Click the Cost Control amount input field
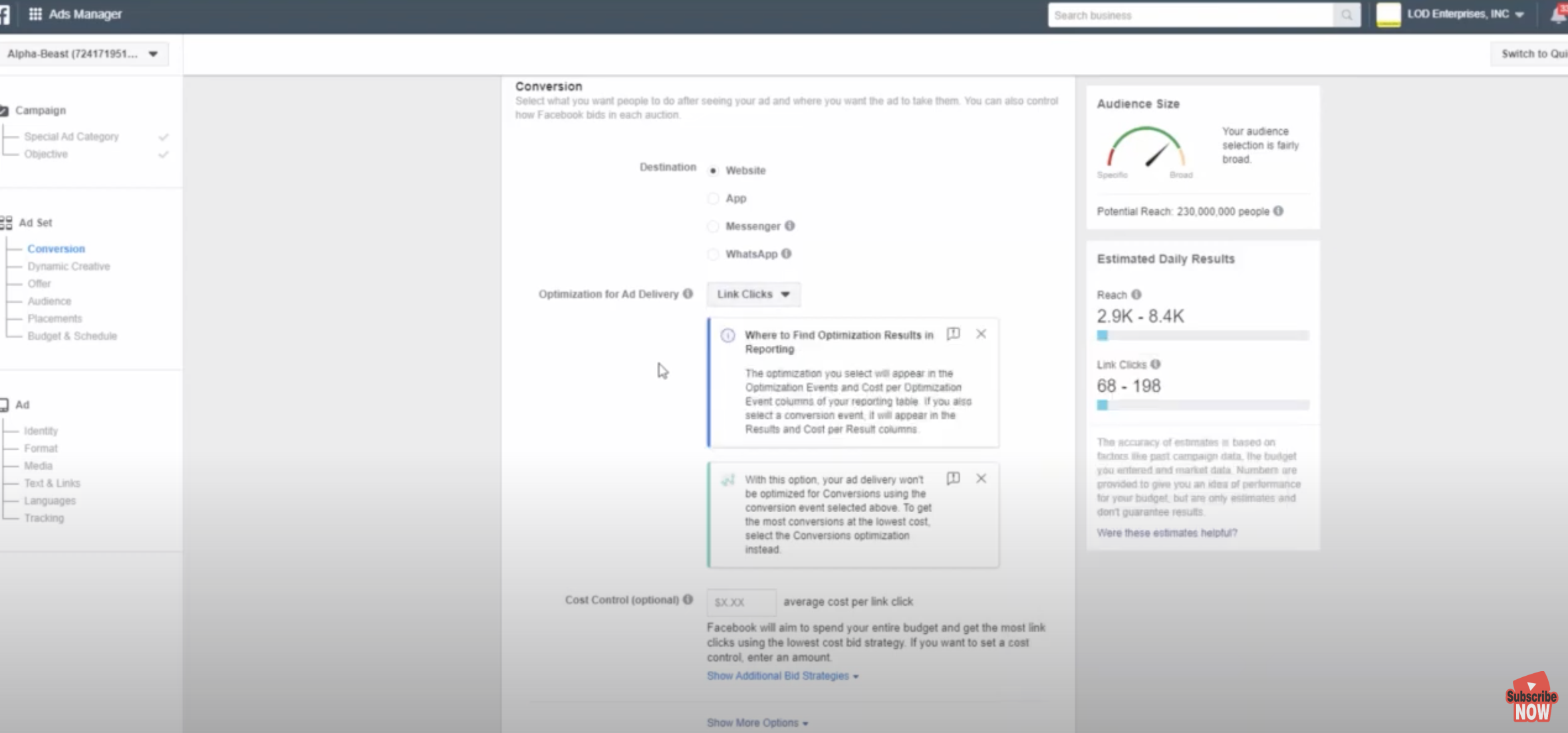 pos(740,602)
